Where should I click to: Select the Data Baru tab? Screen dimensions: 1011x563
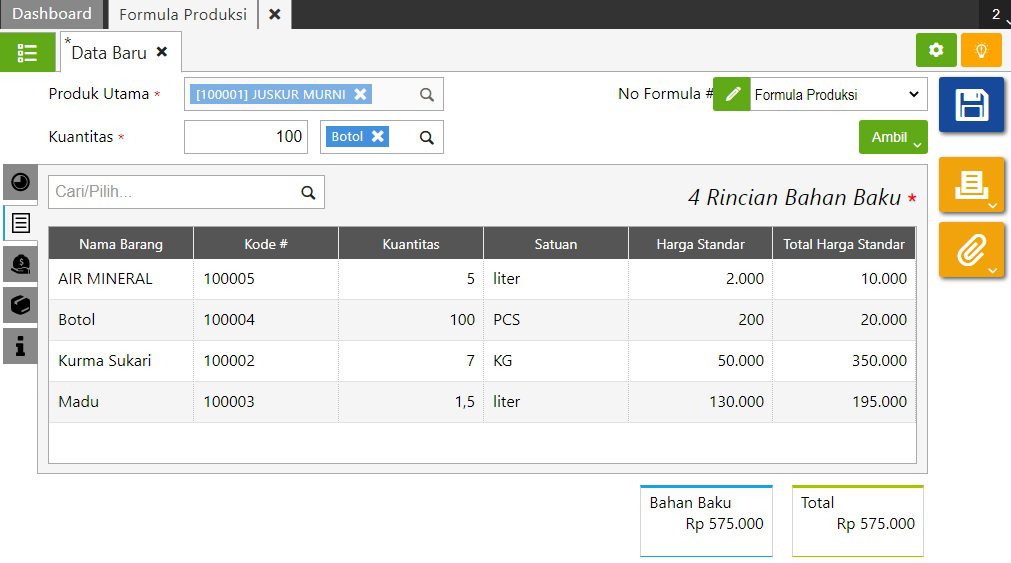pyautogui.click(x=109, y=53)
